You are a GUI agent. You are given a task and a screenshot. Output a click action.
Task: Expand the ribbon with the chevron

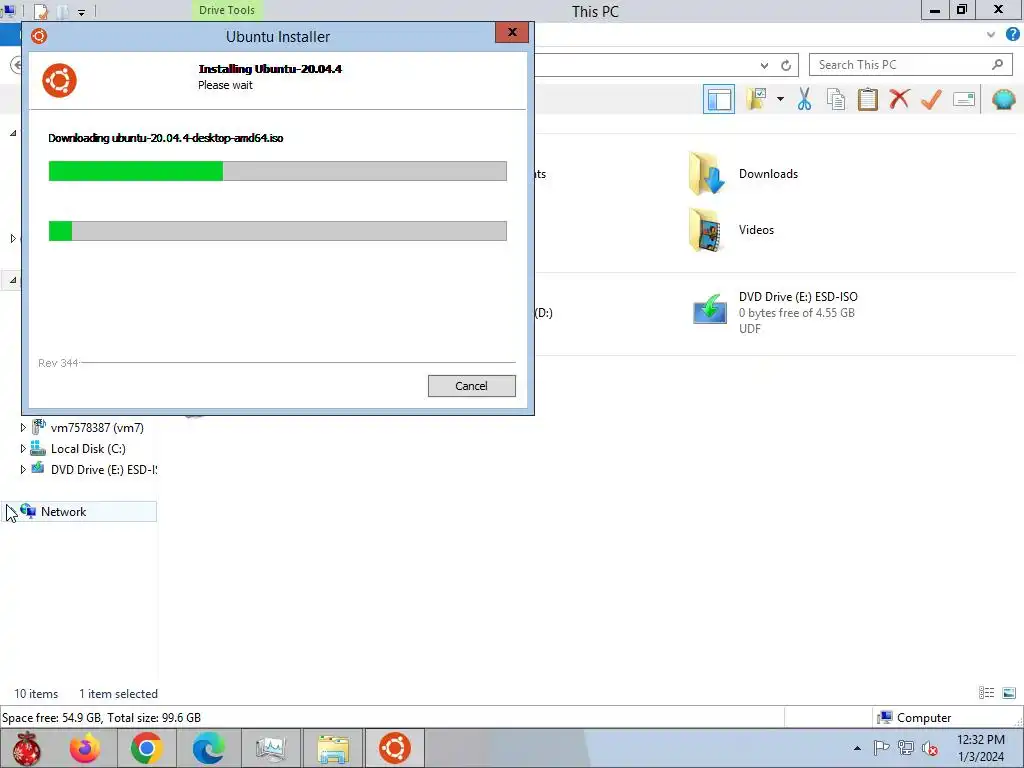[x=991, y=34]
